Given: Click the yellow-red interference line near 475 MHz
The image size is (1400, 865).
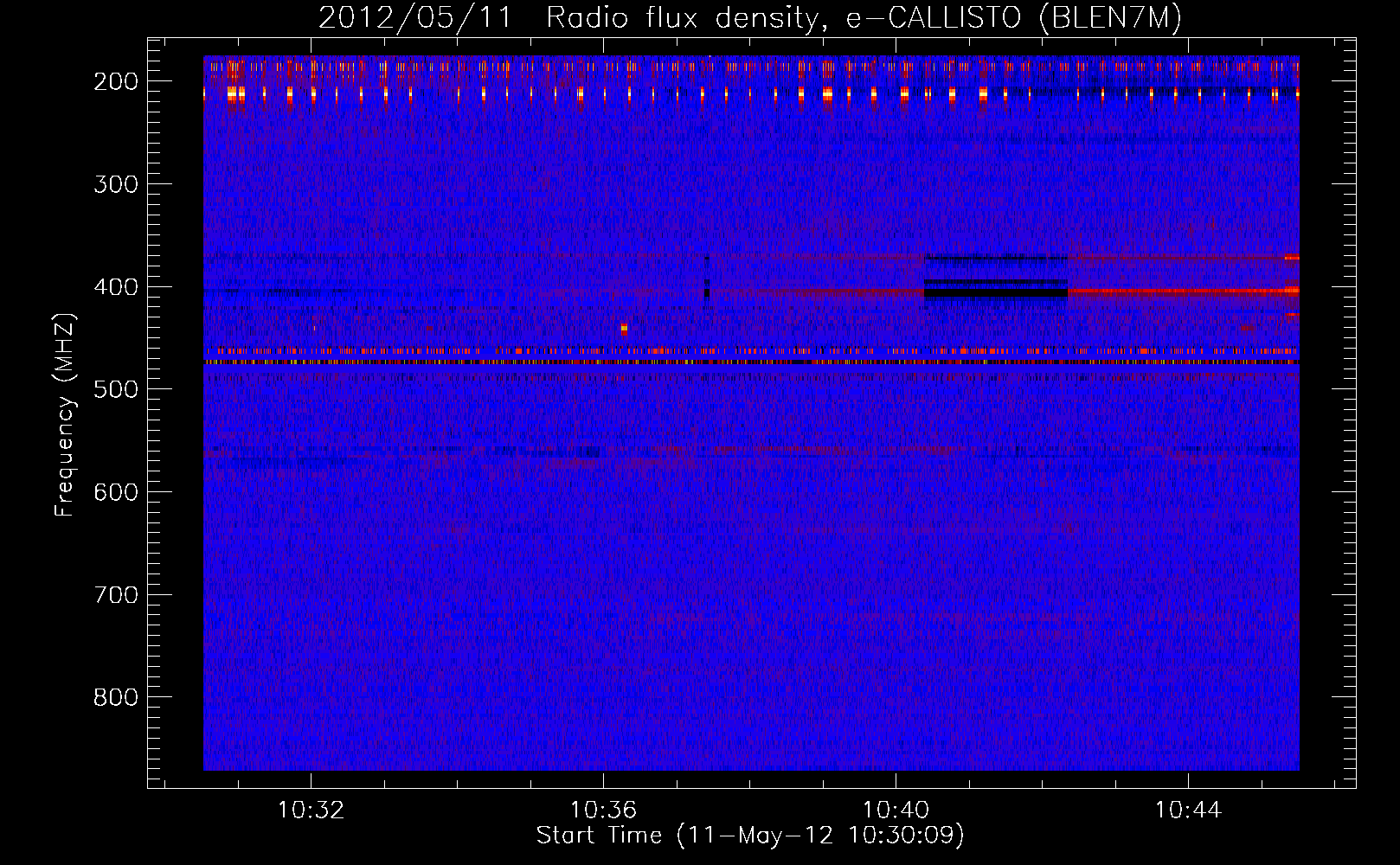Looking at the screenshot, I should 751,362.
